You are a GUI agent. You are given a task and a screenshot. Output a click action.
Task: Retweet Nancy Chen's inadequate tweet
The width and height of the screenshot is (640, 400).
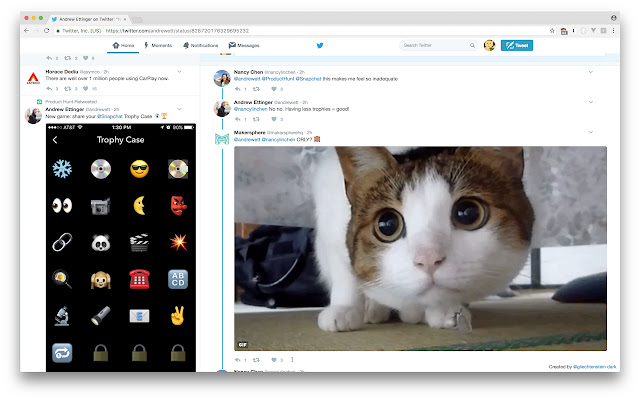pyautogui.click(x=256, y=89)
